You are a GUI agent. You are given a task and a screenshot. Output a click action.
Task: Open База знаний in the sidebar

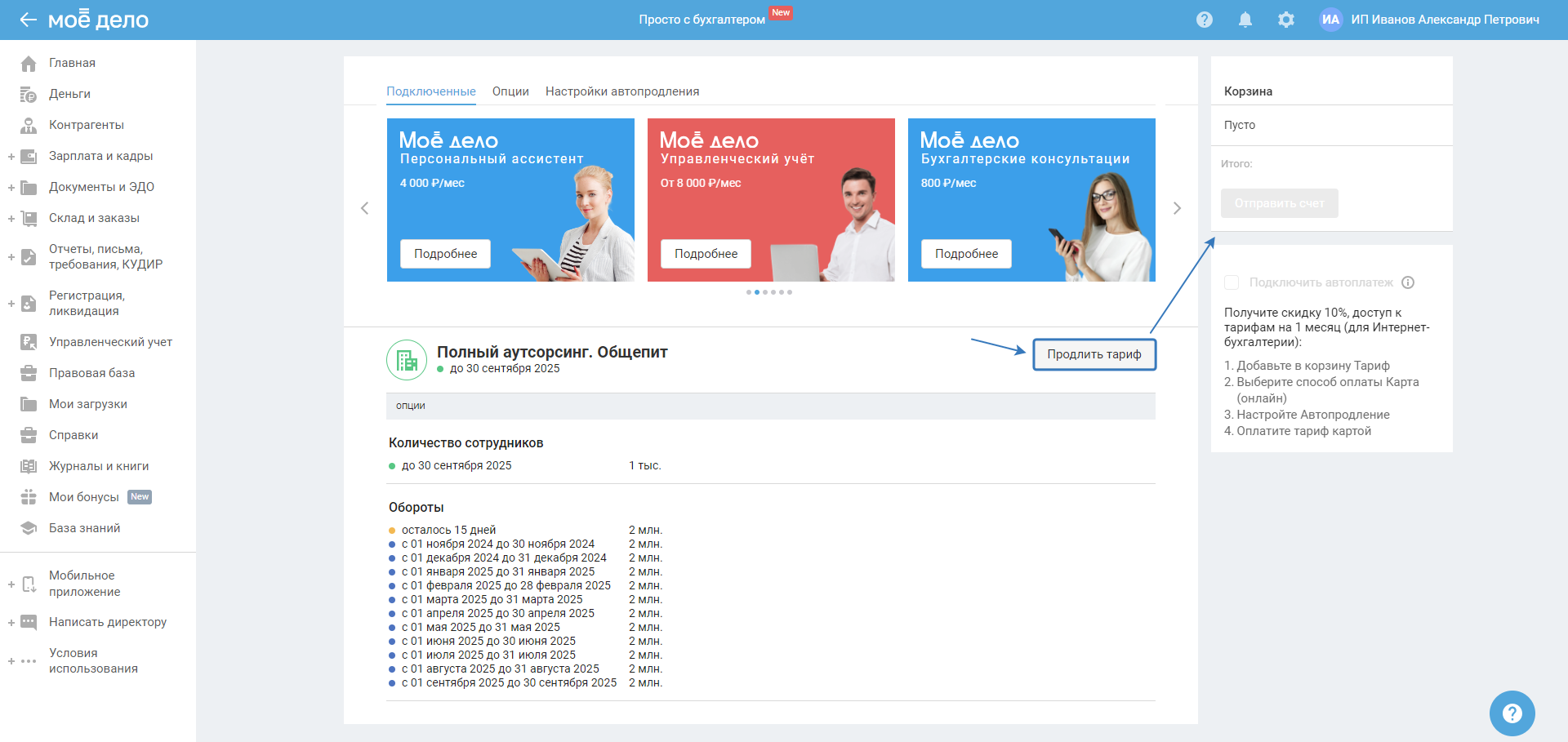[x=85, y=528]
